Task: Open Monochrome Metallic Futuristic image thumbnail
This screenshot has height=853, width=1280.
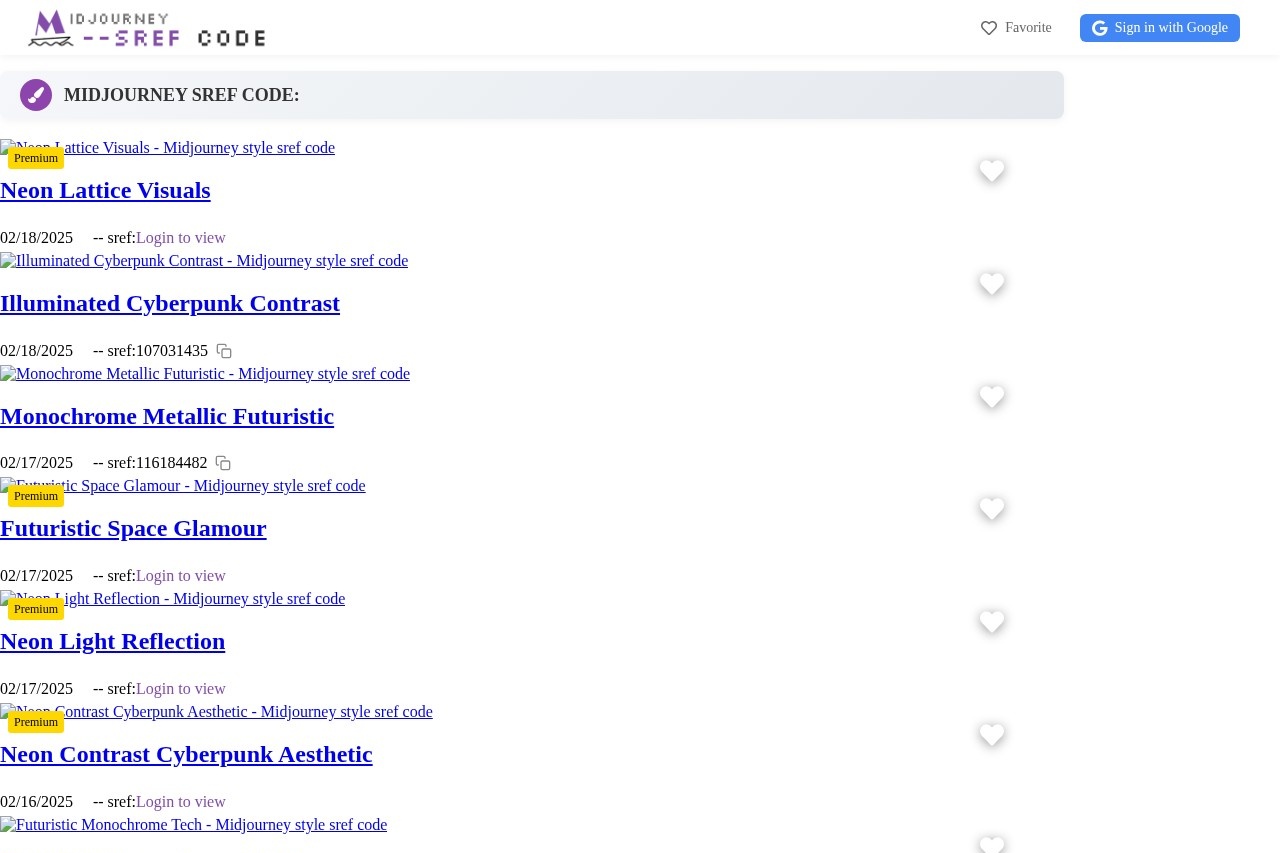Action: 205,374
